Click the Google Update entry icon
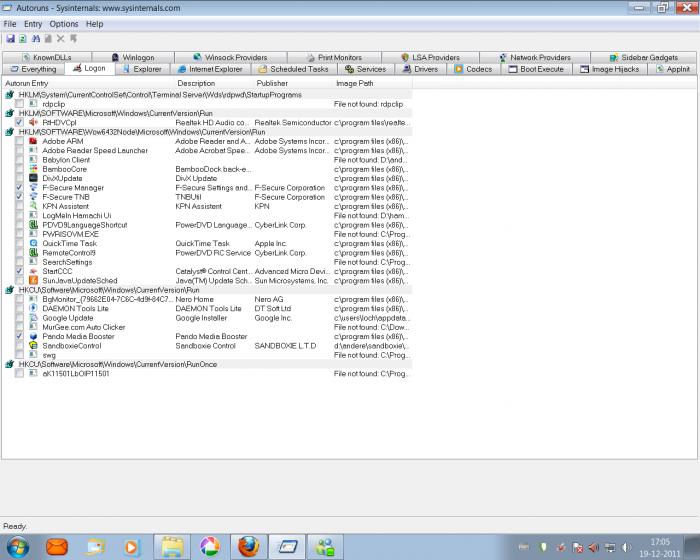Viewport: 700px width, 560px height. [33, 318]
